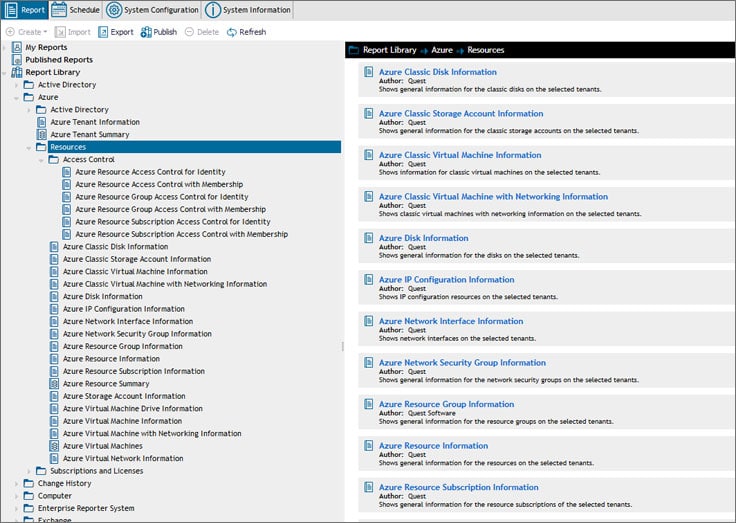
Task: Click the Publish toolbar button
Action: click(x=159, y=32)
